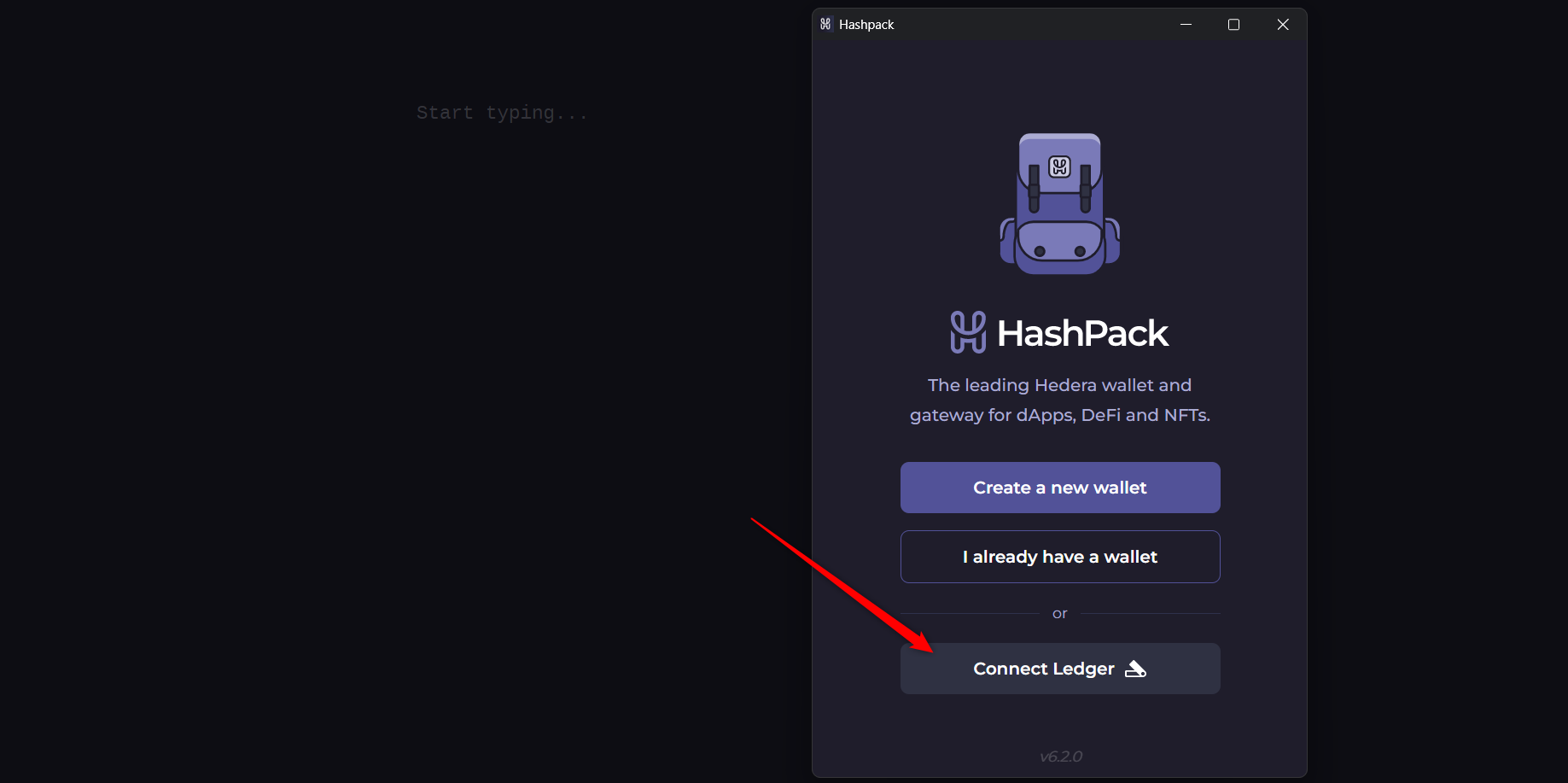Screen dimensions: 1568x783
Task: Click the Hashpack icon in the title bar
Action: click(825, 24)
